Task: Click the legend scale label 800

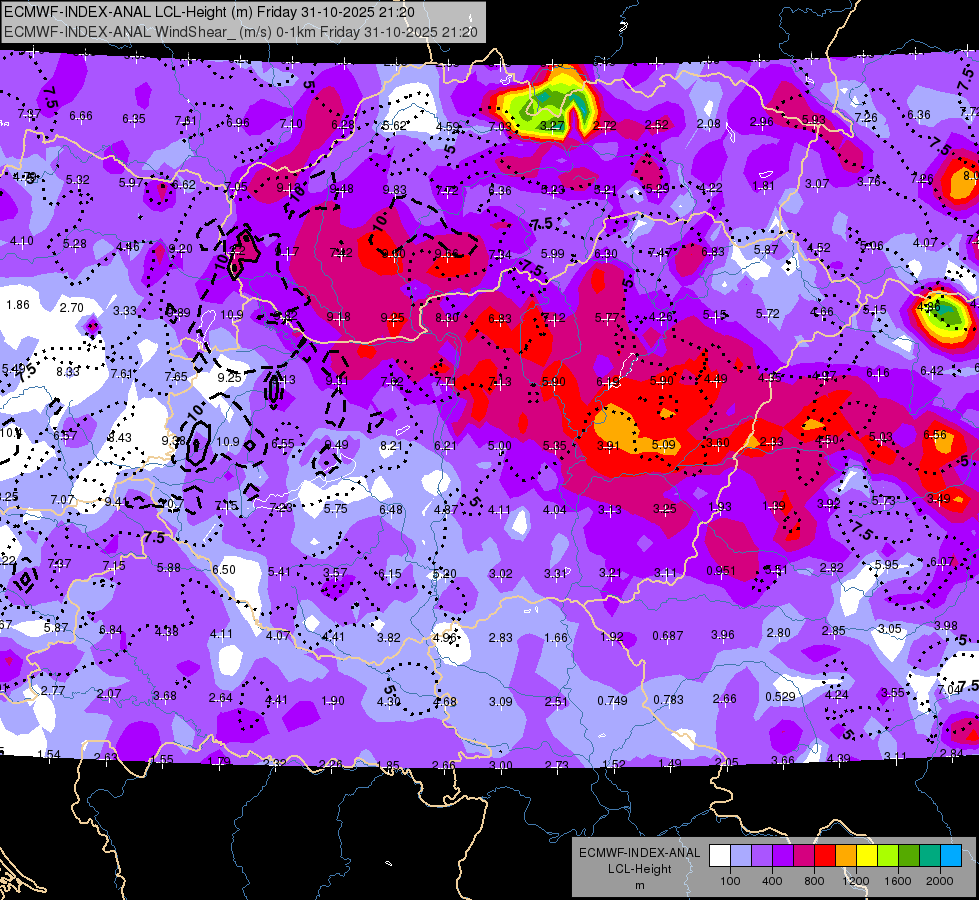Action: click(814, 881)
